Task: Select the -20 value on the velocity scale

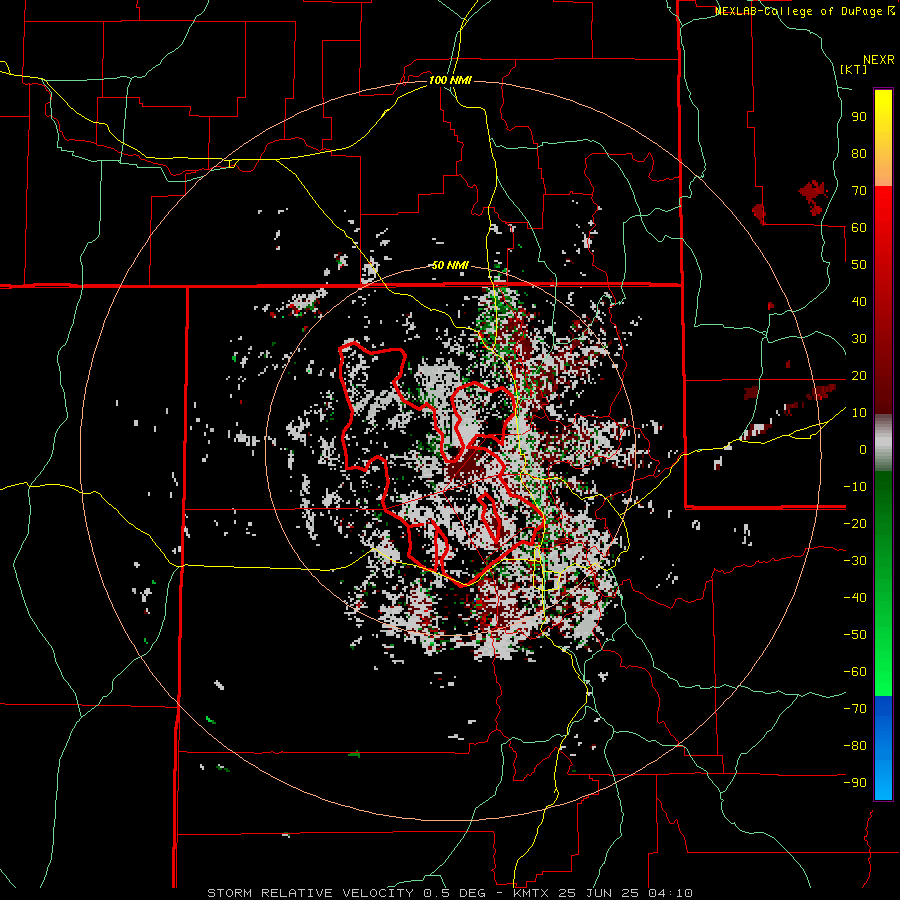Action: pyautogui.click(x=855, y=524)
